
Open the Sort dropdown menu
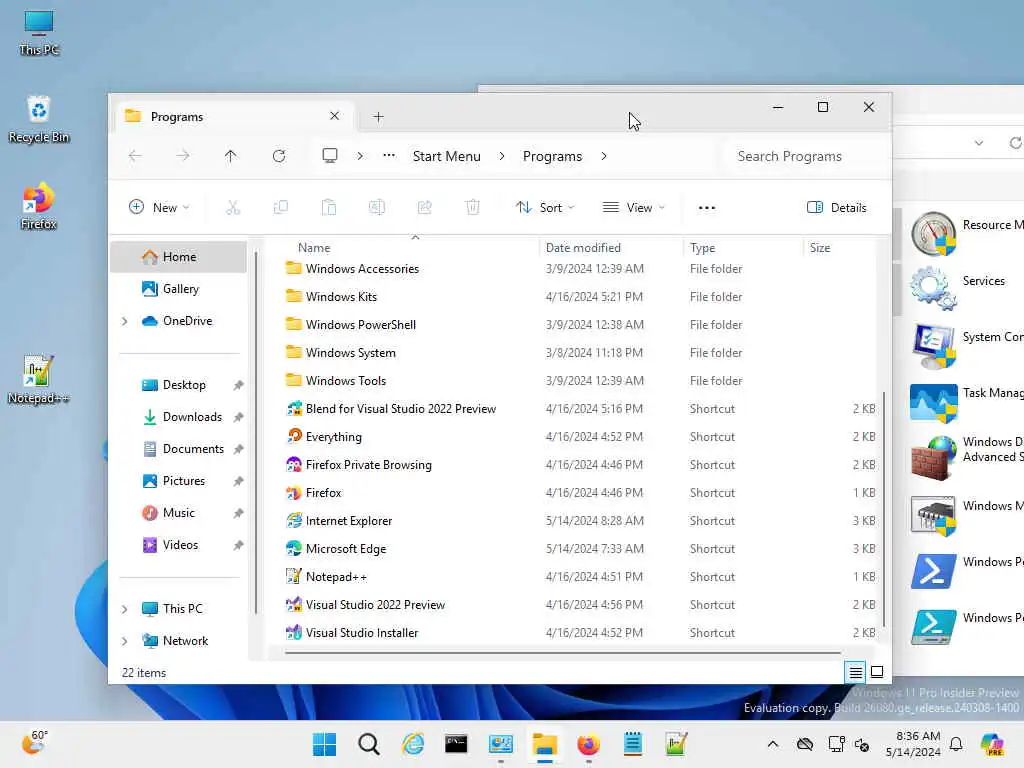(x=545, y=208)
